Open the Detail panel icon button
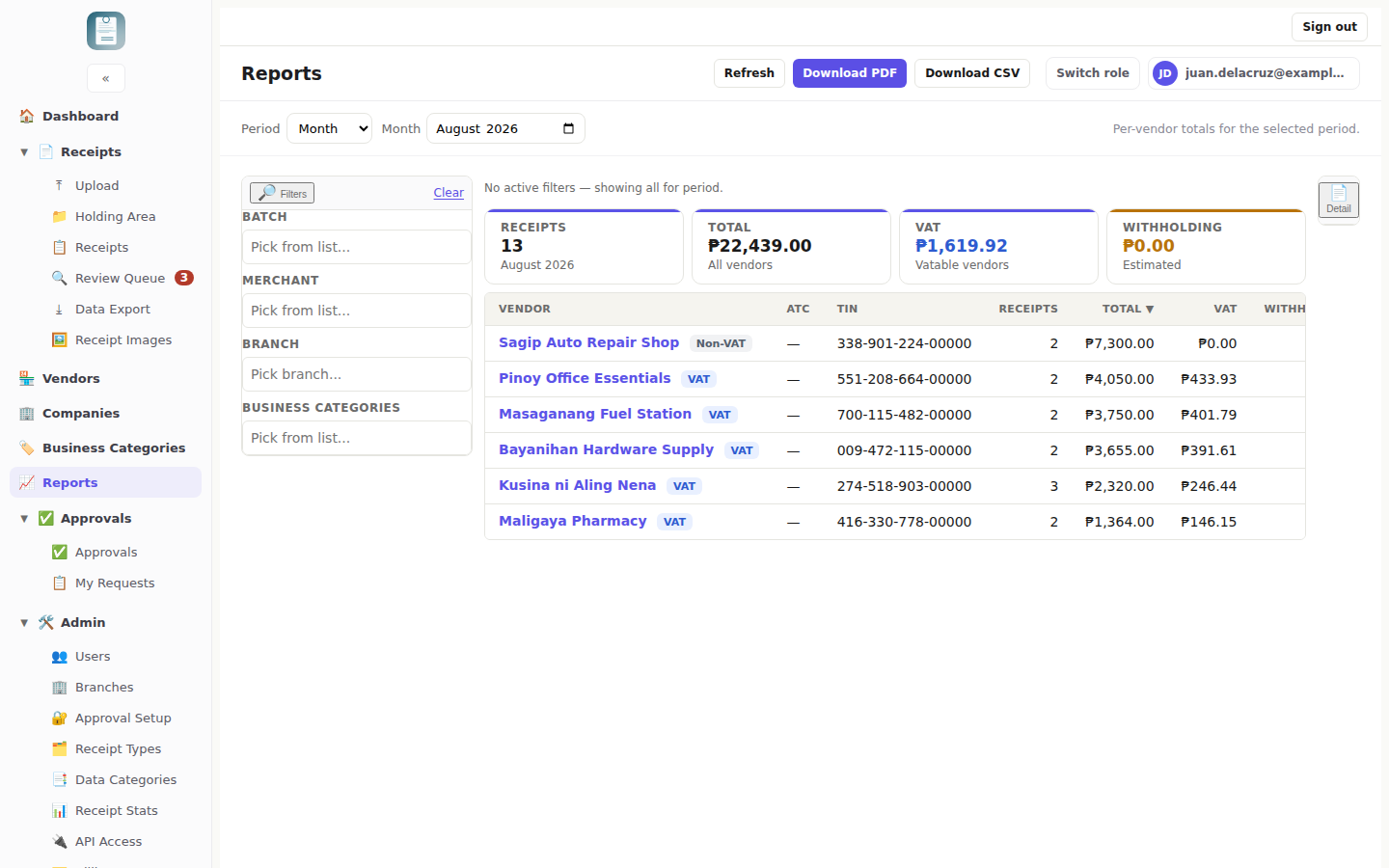Image resolution: width=1389 pixels, height=868 pixels. pyautogui.click(x=1339, y=200)
